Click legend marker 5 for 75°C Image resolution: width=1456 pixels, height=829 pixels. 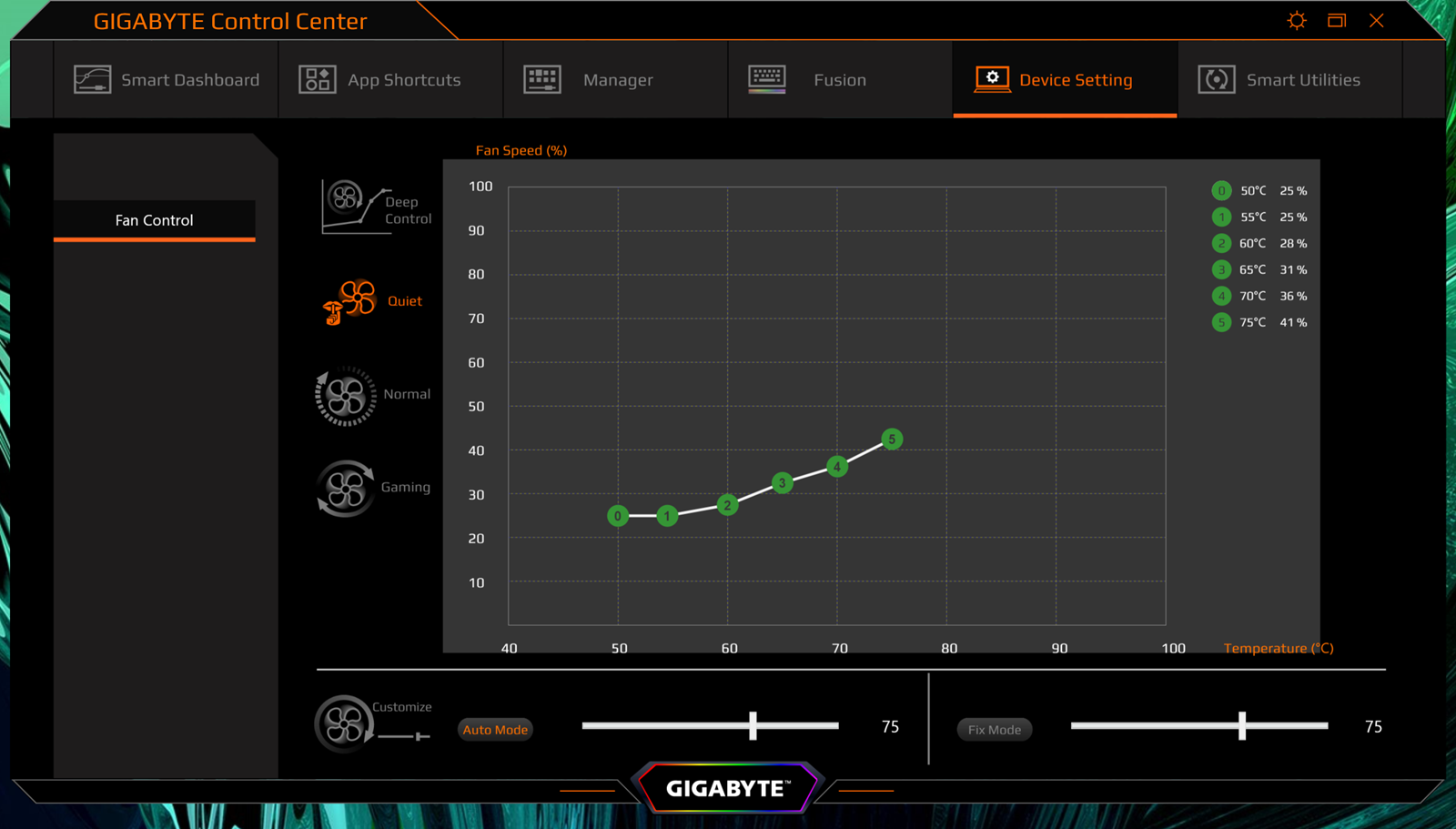(x=1221, y=322)
